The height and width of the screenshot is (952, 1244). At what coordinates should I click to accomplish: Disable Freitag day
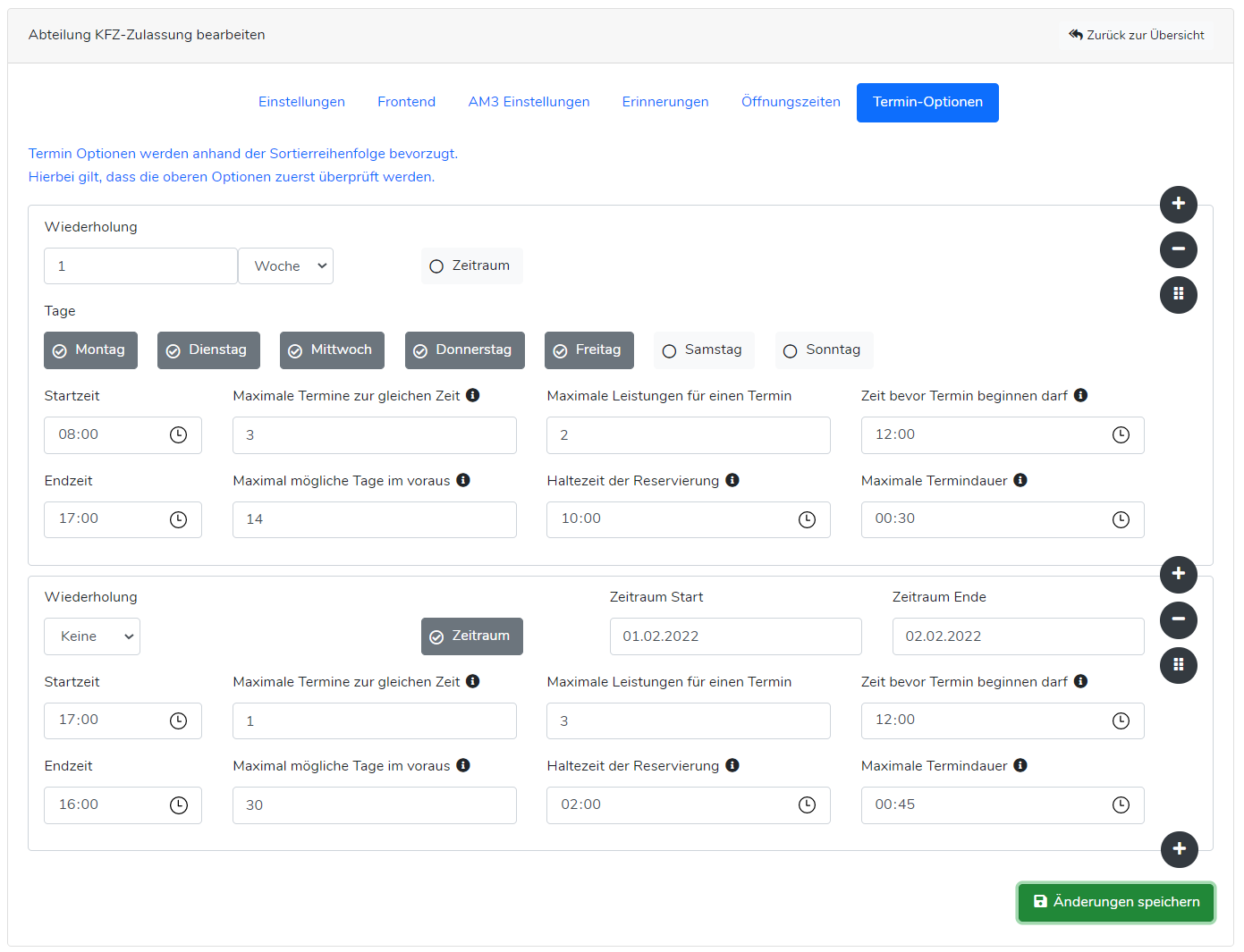(x=588, y=350)
